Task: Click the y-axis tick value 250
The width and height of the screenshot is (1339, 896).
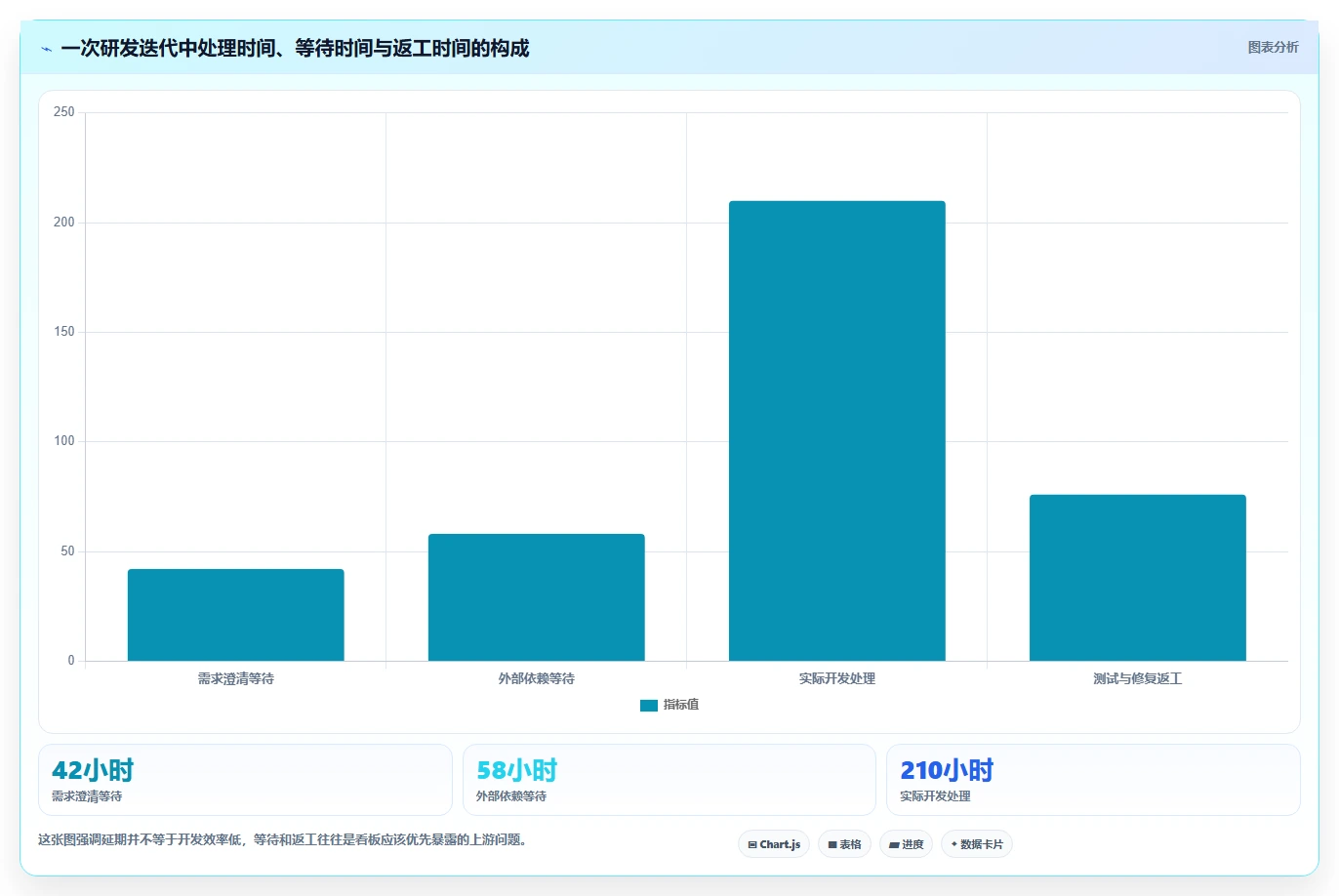Action: 64,112
